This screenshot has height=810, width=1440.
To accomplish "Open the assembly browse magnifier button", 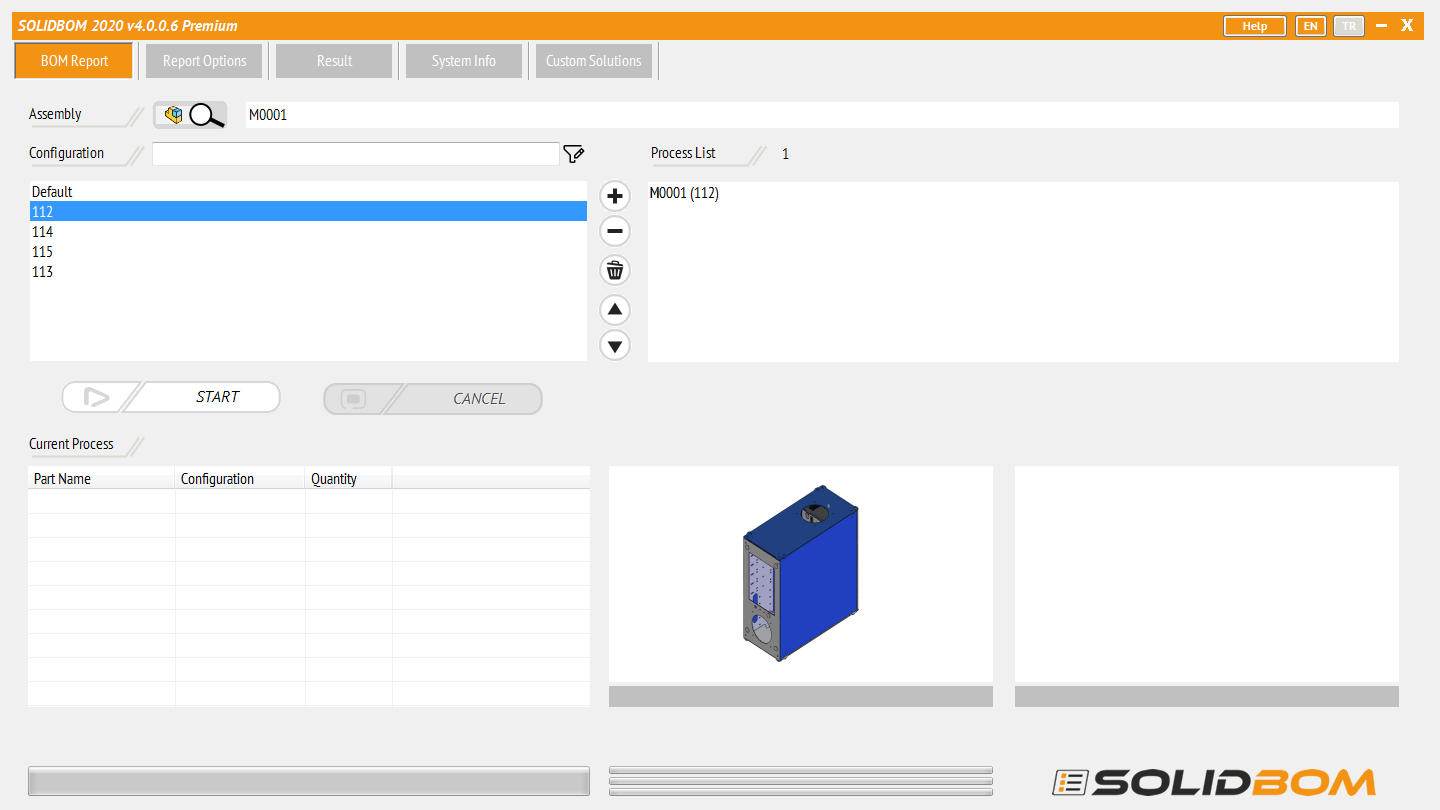I will coord(190,115).
